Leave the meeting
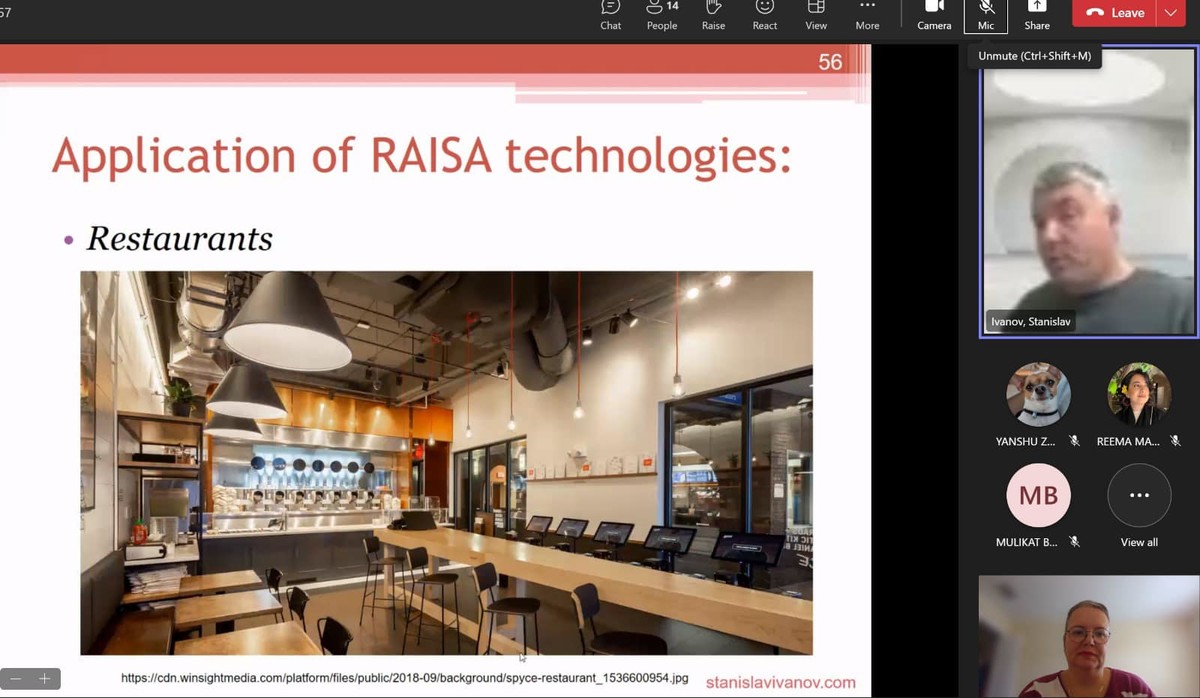Screen dimensions: 1200x698 coord(1114,13)
